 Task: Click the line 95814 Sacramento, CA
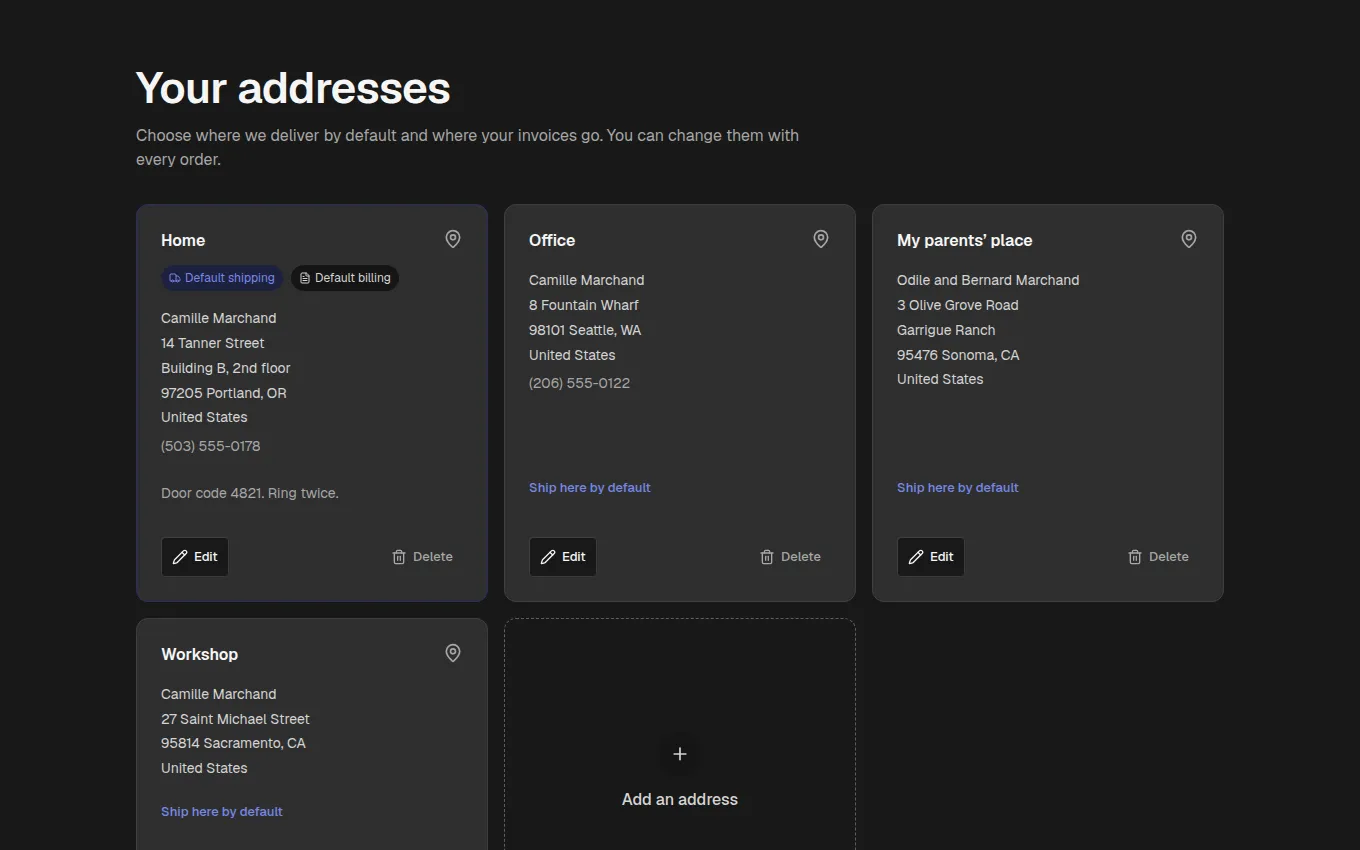tap(234, 743)
